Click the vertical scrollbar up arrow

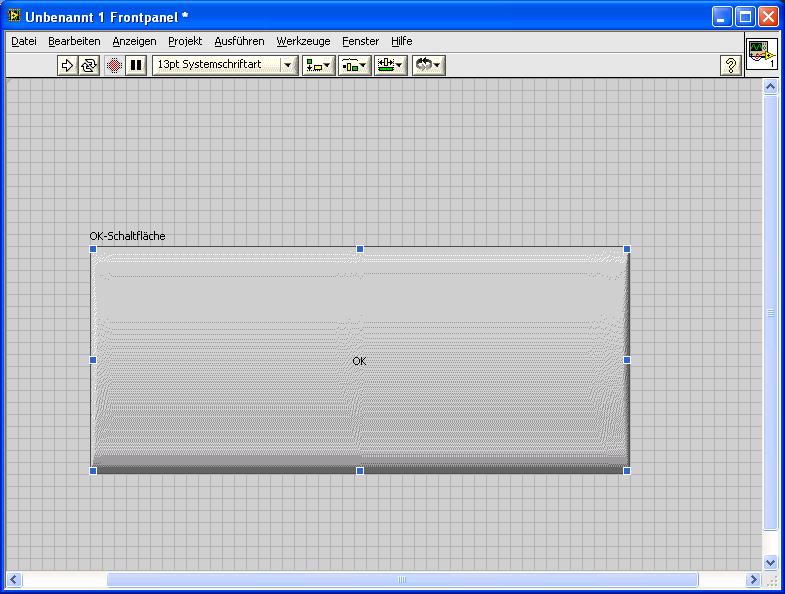(770, 87)
